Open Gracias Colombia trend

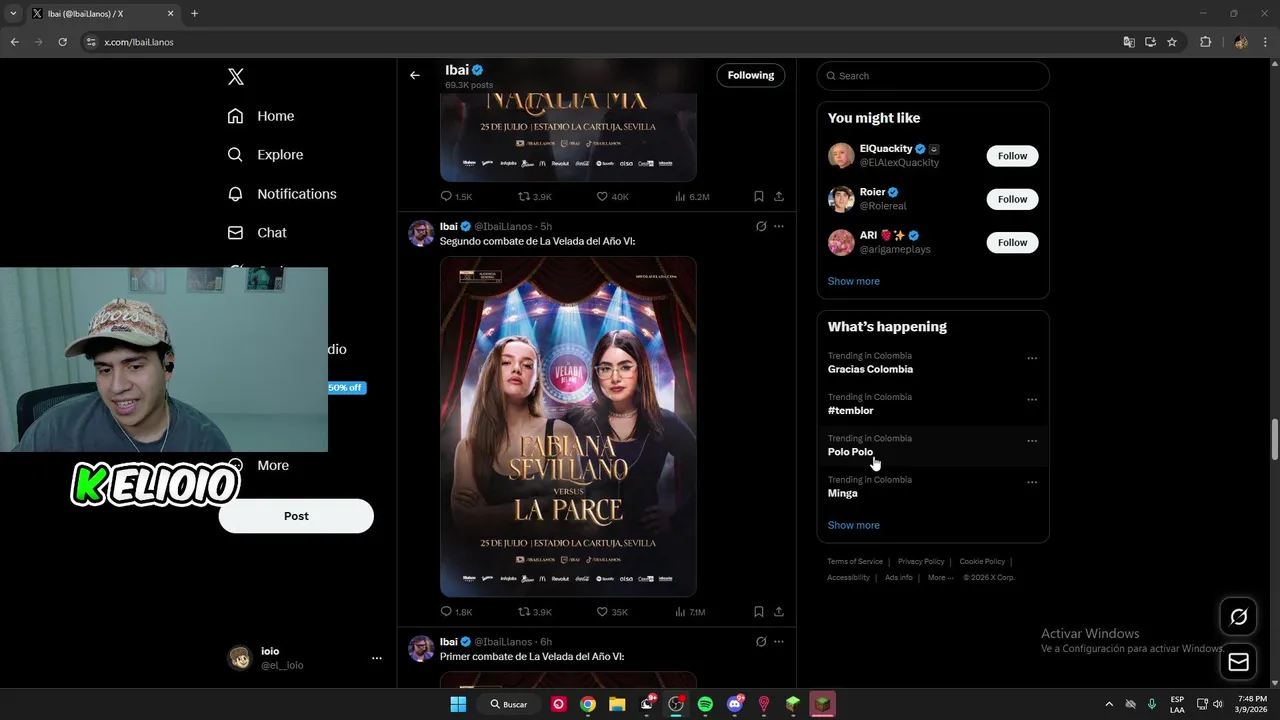point(870,369)
